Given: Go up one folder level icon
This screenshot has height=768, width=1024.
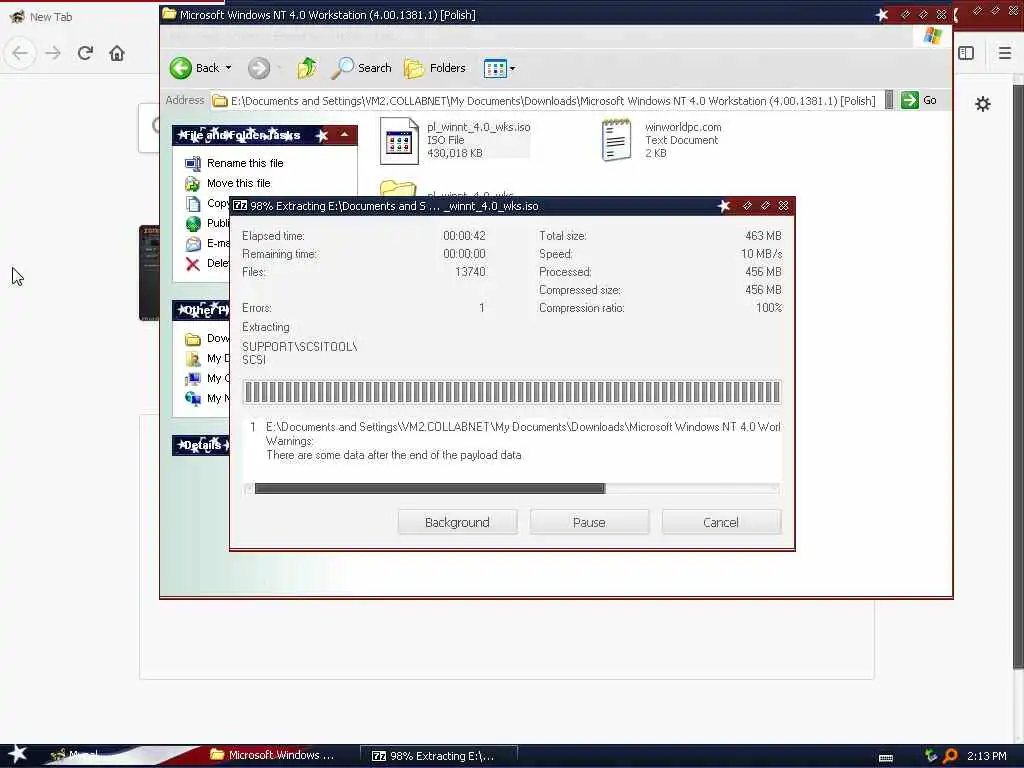Looking at the screenshot, I should coord(307,68).
